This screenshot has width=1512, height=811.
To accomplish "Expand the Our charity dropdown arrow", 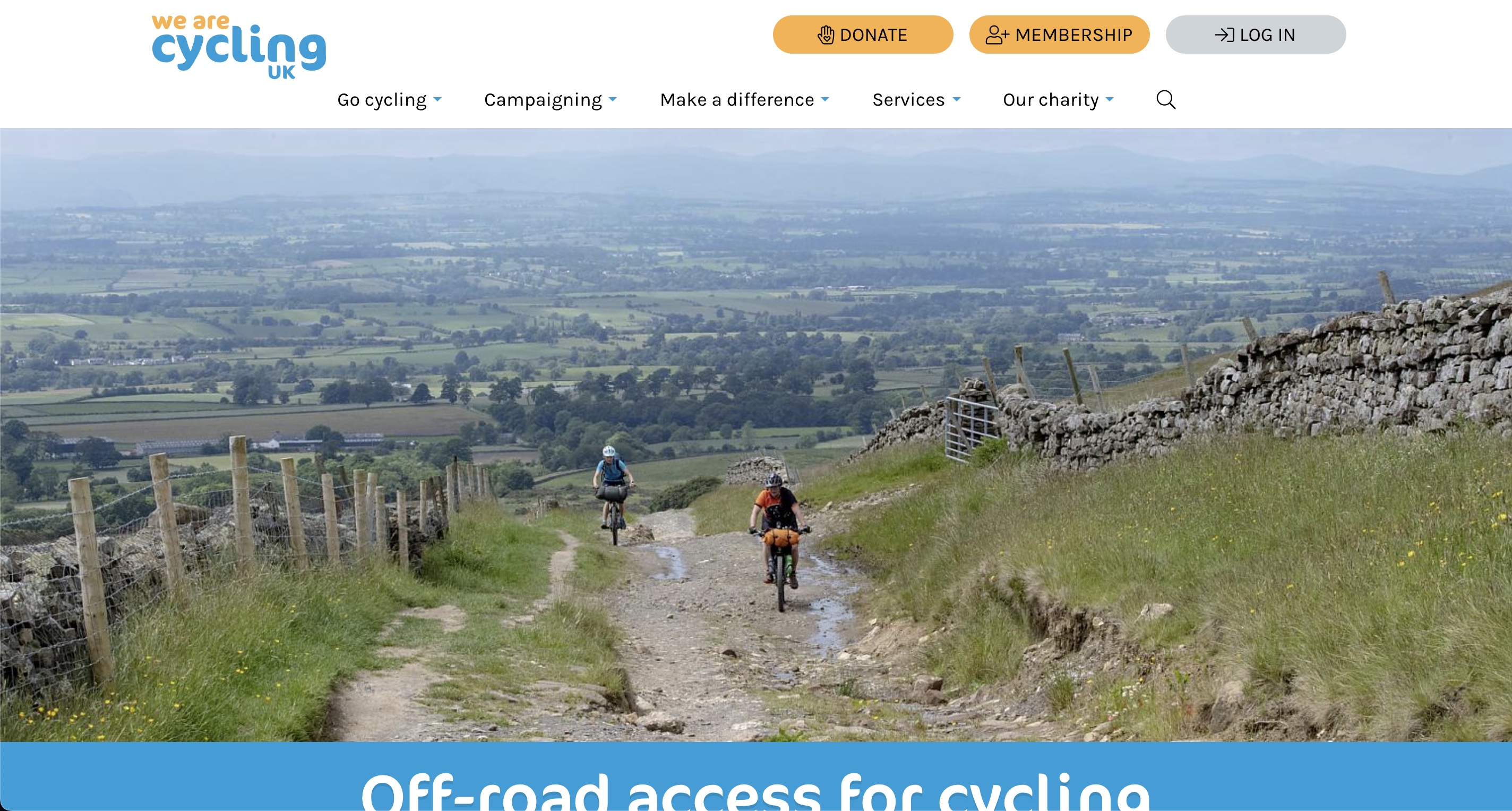I will pyautogui.click(x=1110, y=99).
